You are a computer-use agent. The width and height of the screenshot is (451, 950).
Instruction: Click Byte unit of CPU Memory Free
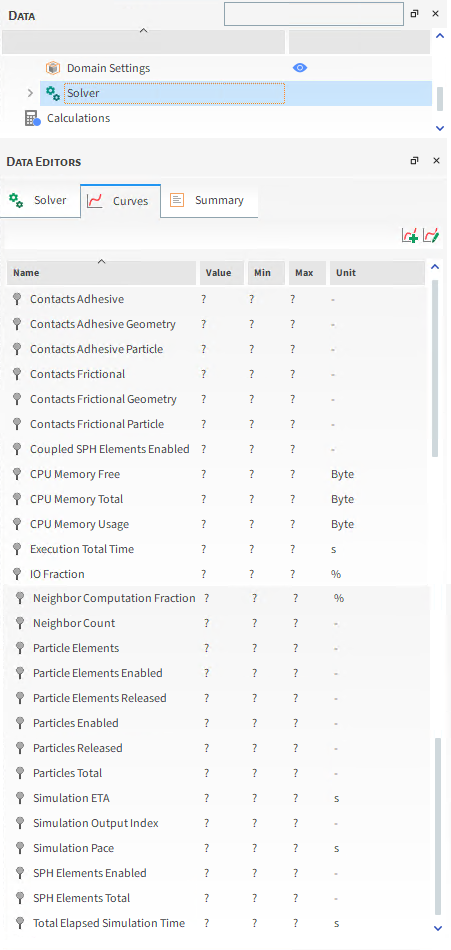(x=342, y=474)
